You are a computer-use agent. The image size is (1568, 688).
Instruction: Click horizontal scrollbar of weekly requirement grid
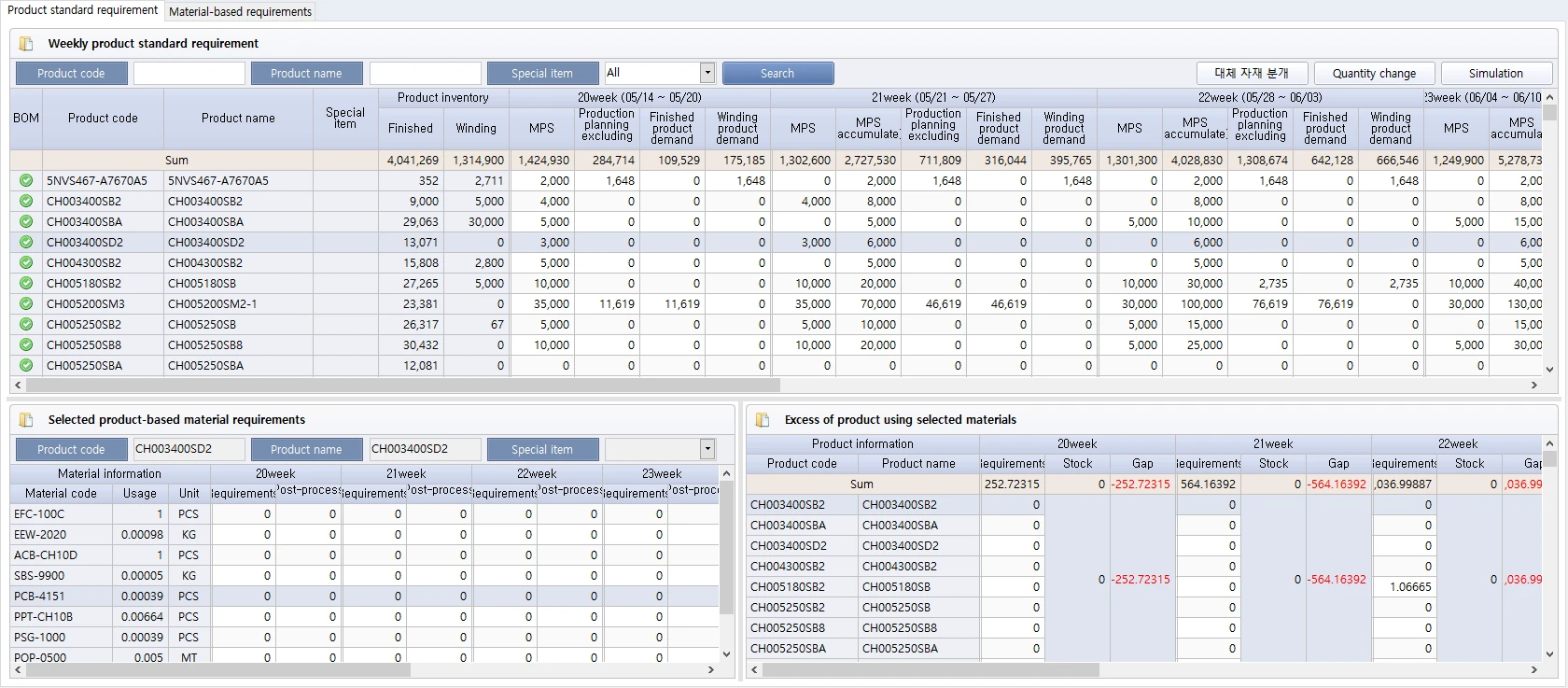coord(401,385)
